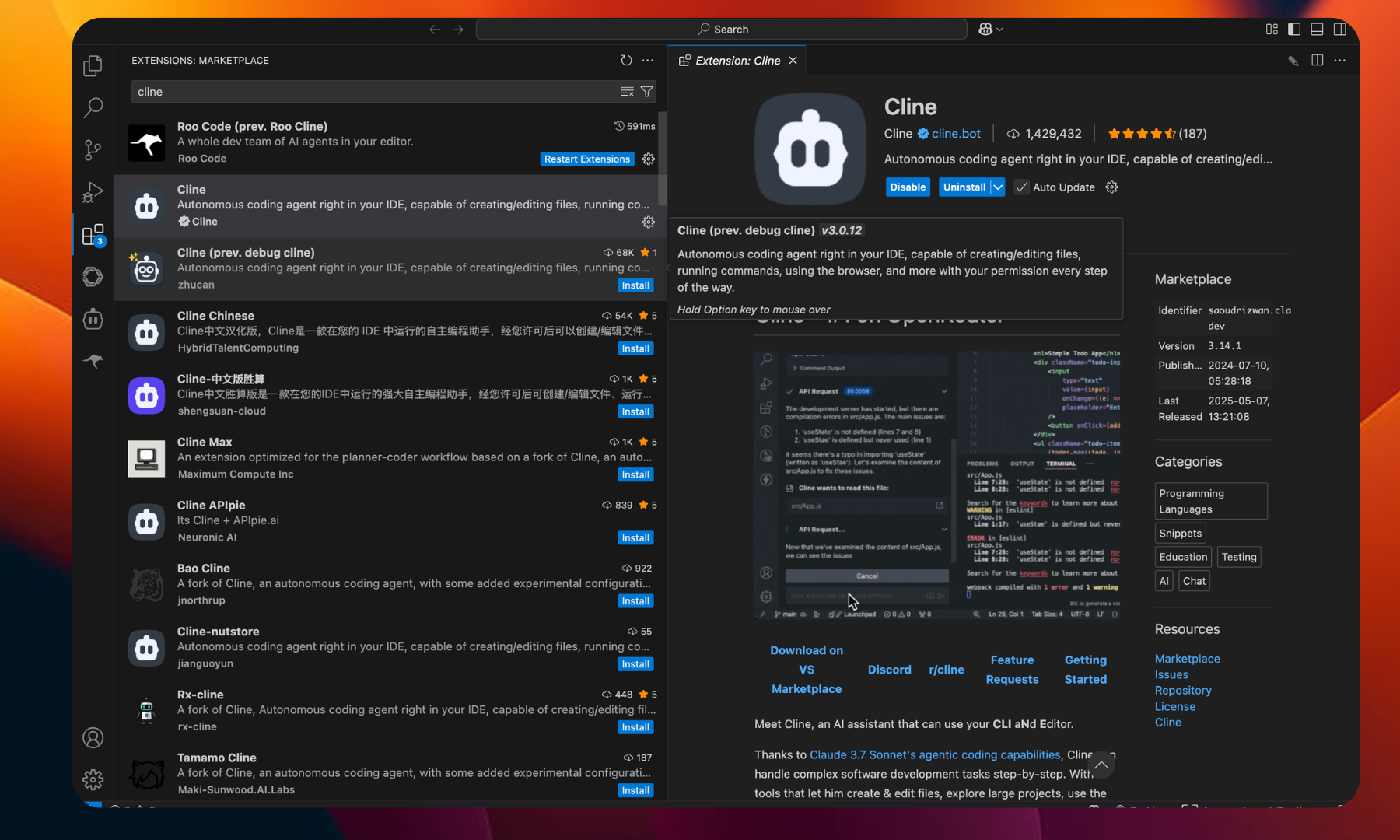1400x840 pixels.
Task: Toggle secondary side bar
Action: pos(1339,29)
